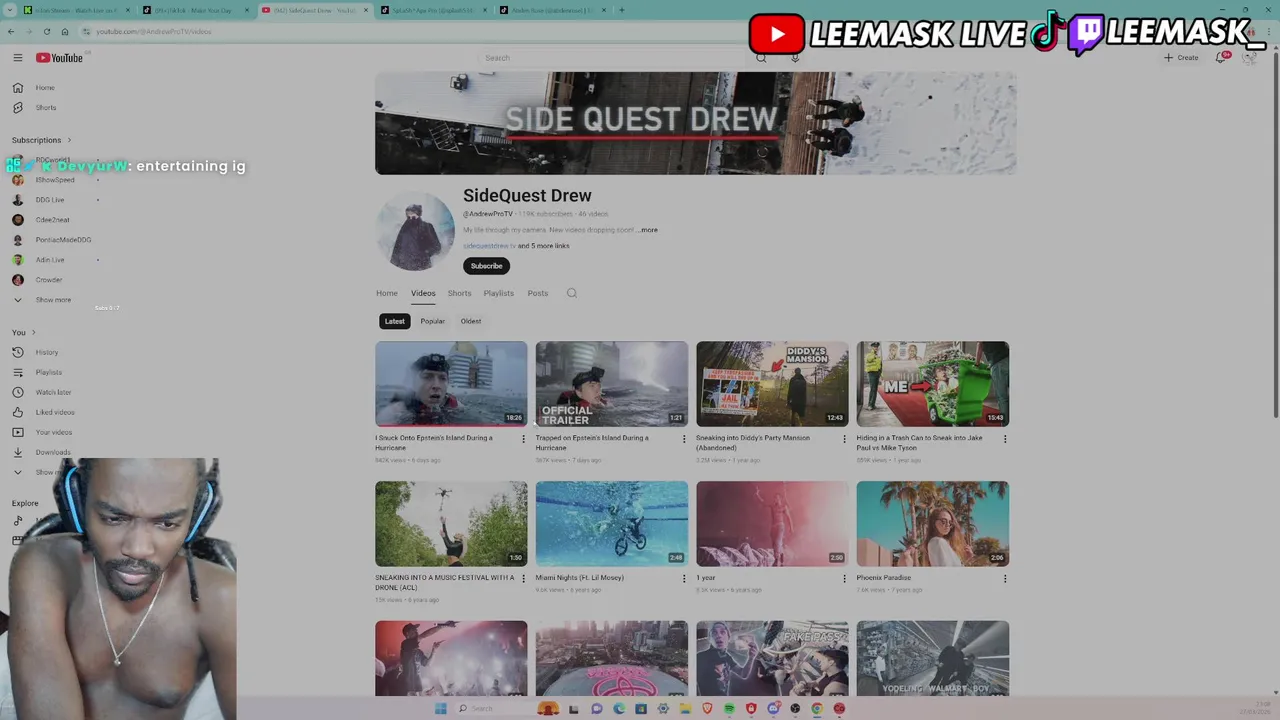
Task: Expand channel description with ...more
Action: click(x=647, y=230)
